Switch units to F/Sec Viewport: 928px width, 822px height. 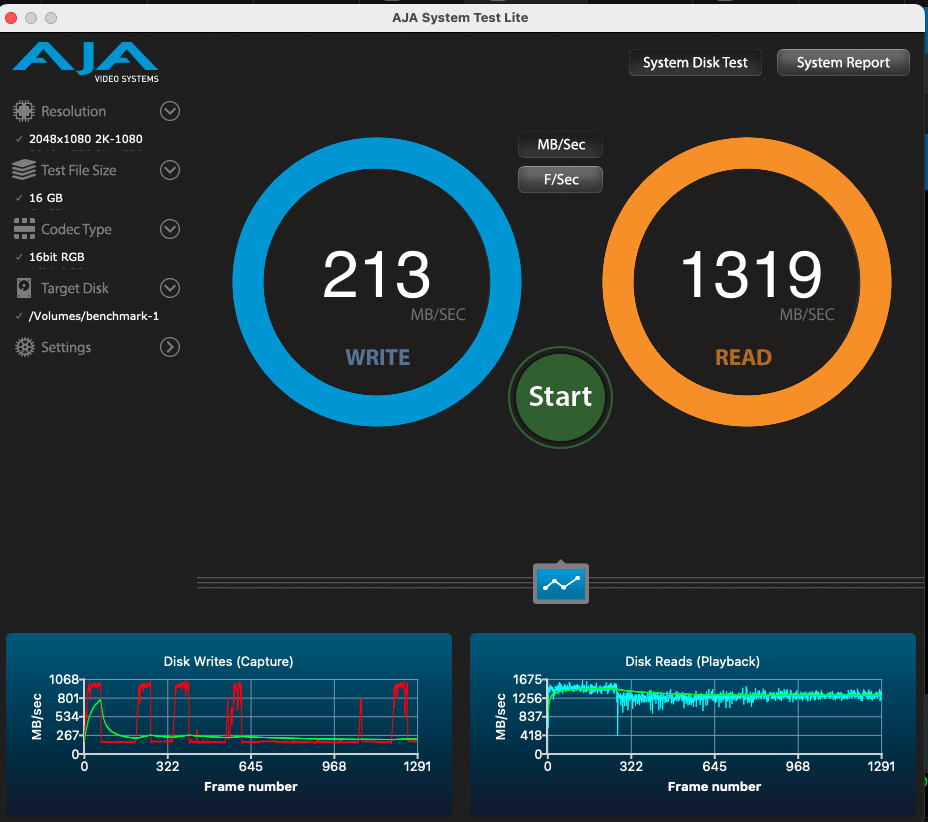[x=560, y=179]
